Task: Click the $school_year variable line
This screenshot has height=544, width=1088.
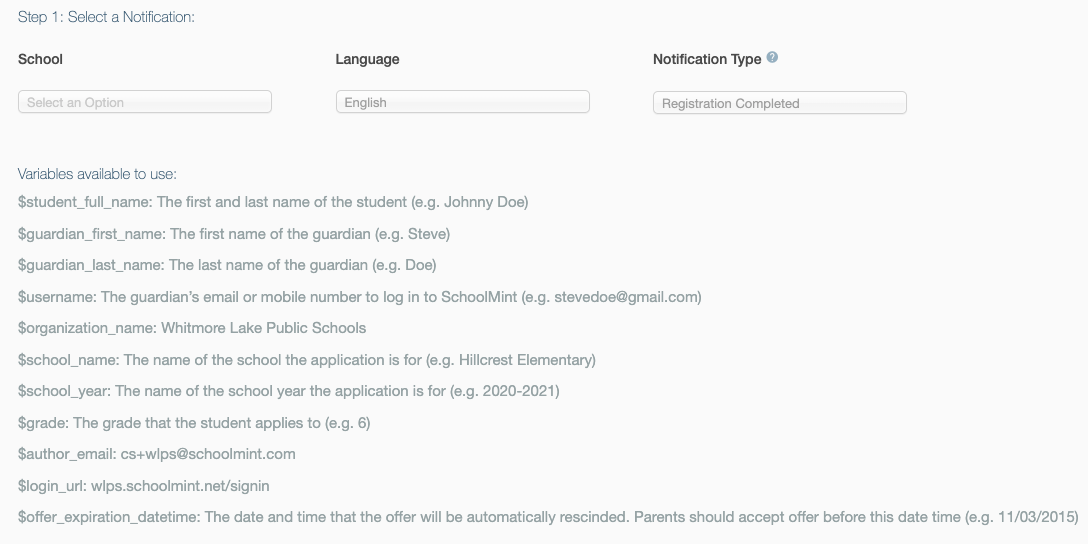Action: tap(289, 391)
